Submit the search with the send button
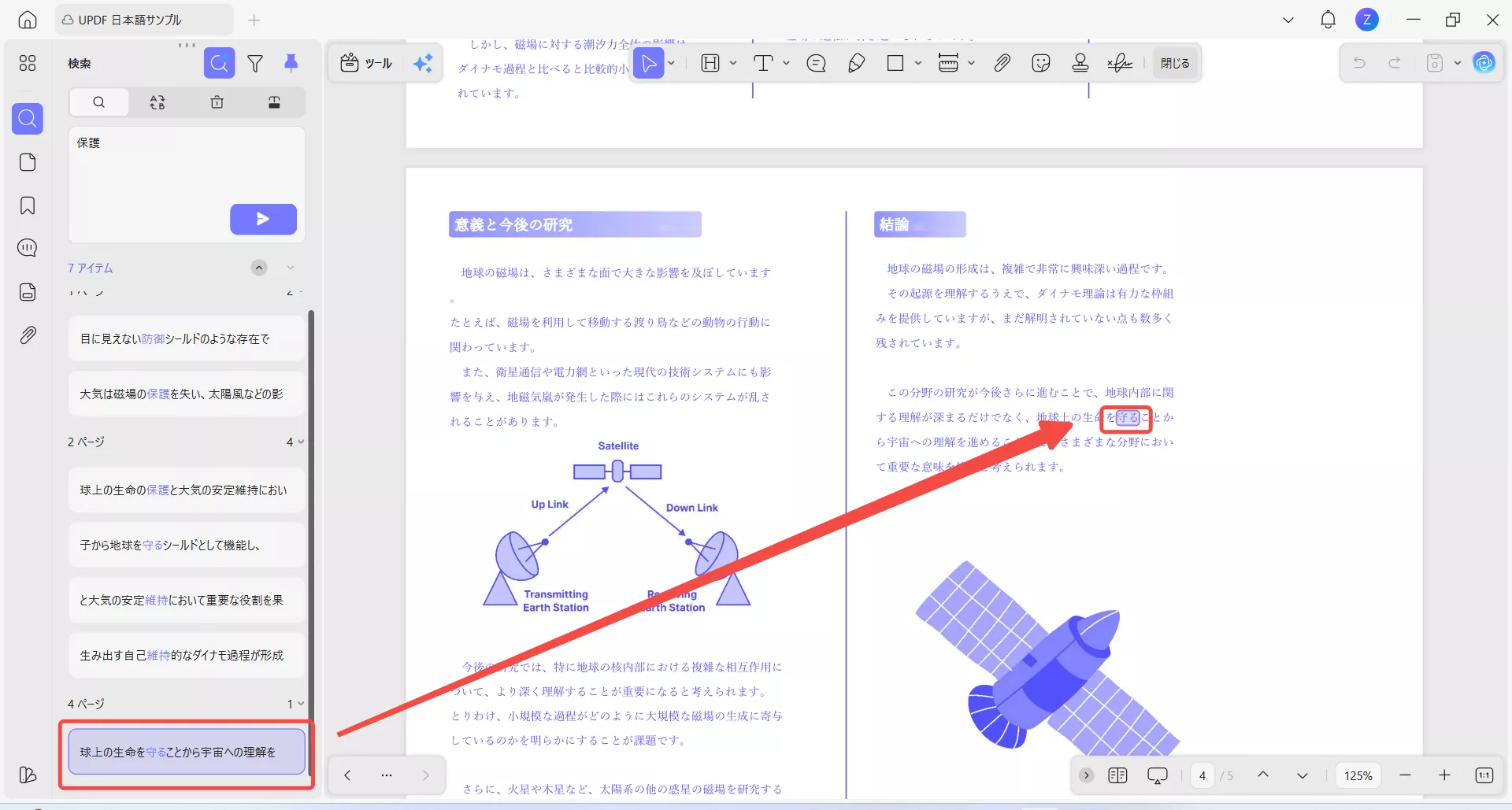 [263, 219]
